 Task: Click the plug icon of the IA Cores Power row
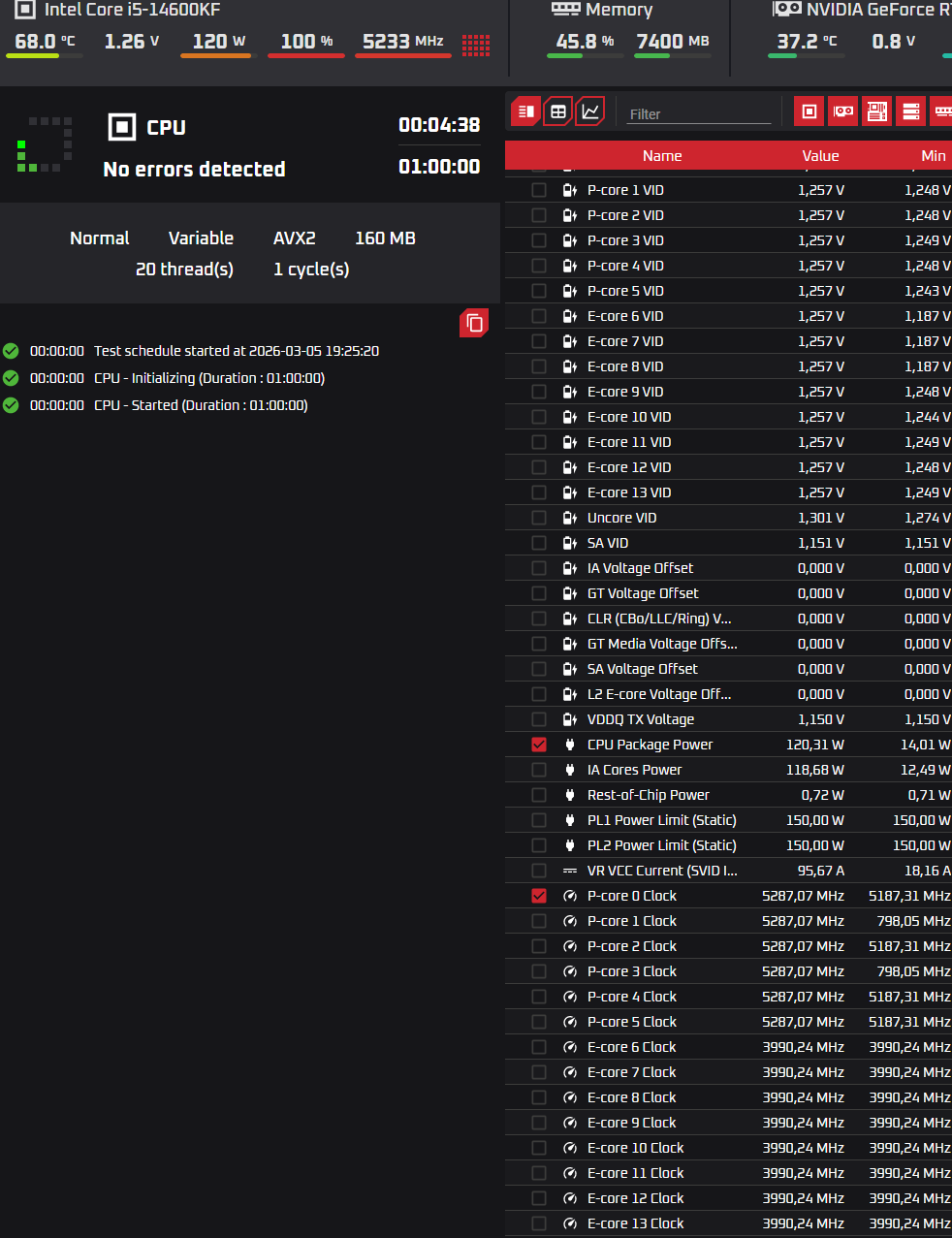(x=570, y=770)
